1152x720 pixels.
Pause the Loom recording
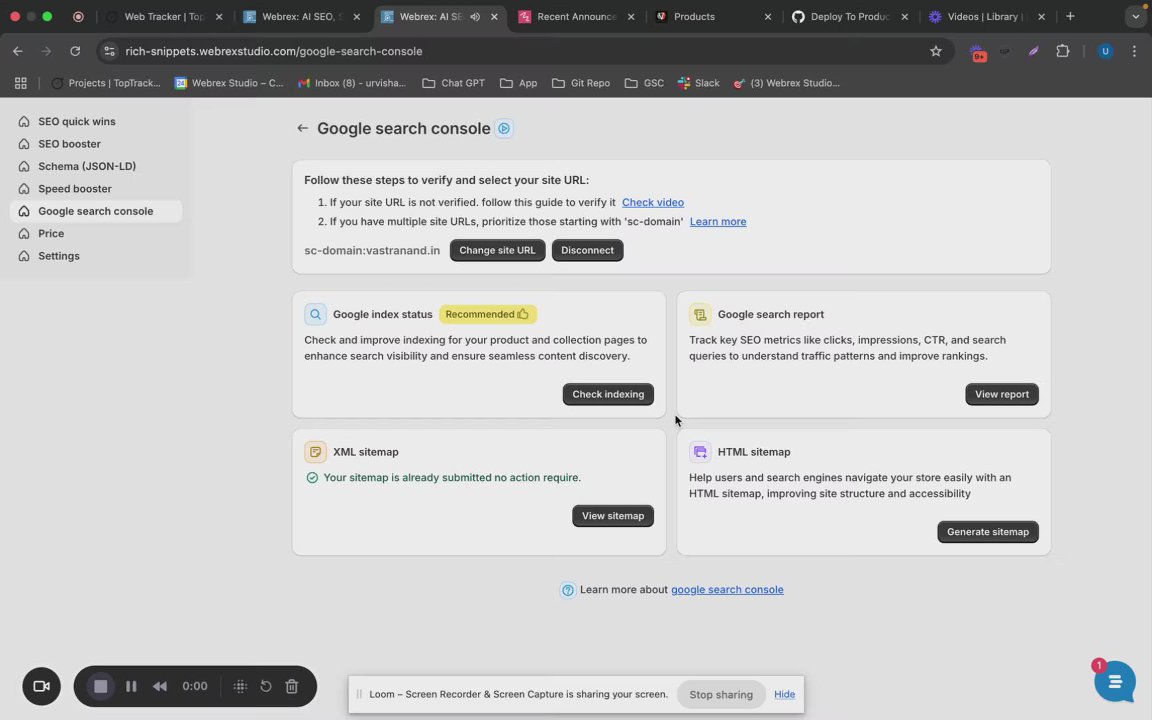[x=131, y=686]
